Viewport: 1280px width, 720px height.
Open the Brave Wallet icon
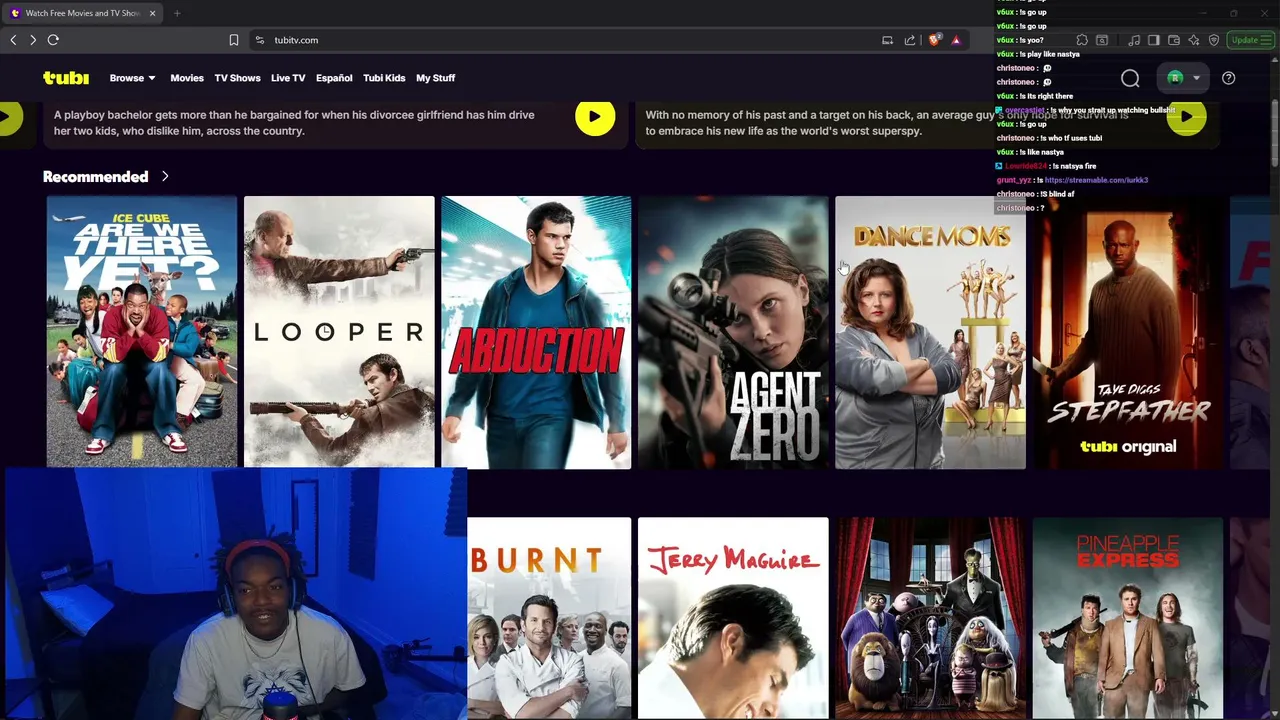[x=1174, y=40]
